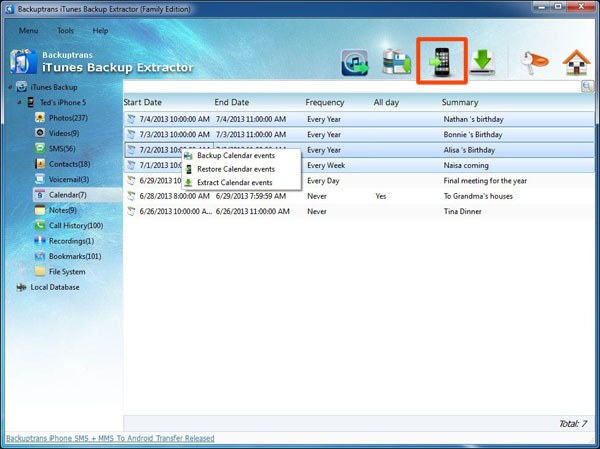Click the database export toolbar icon

[397, 62]
